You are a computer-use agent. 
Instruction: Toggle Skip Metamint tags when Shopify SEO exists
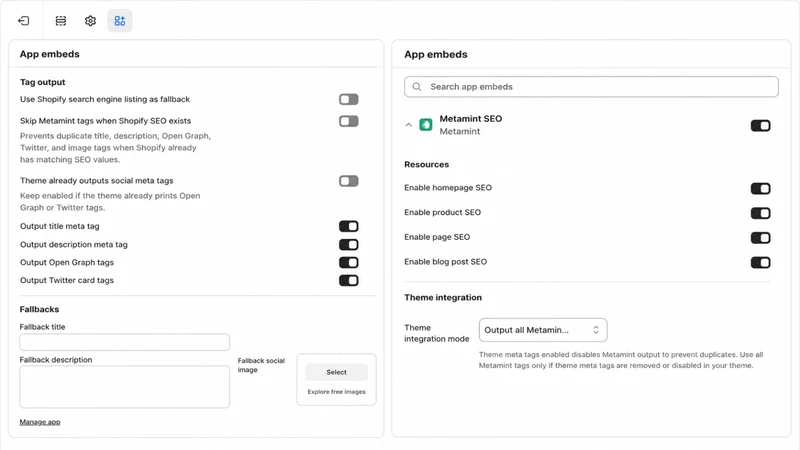[348, 121]
